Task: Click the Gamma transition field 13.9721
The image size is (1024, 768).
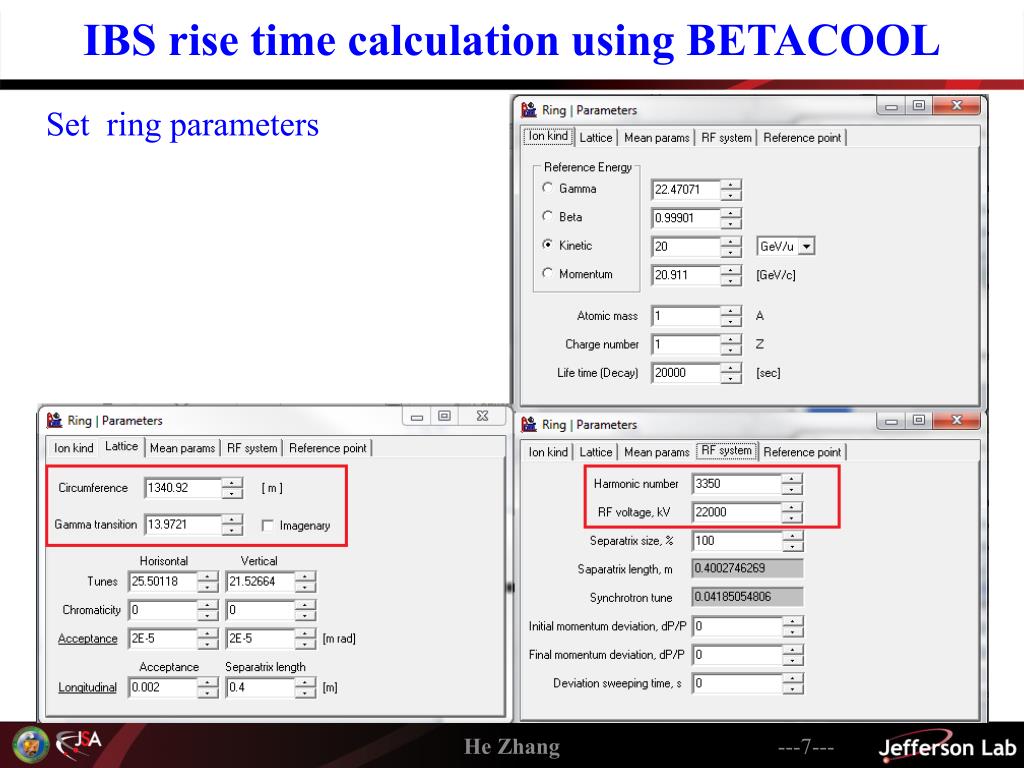Action: coord(184,524)
